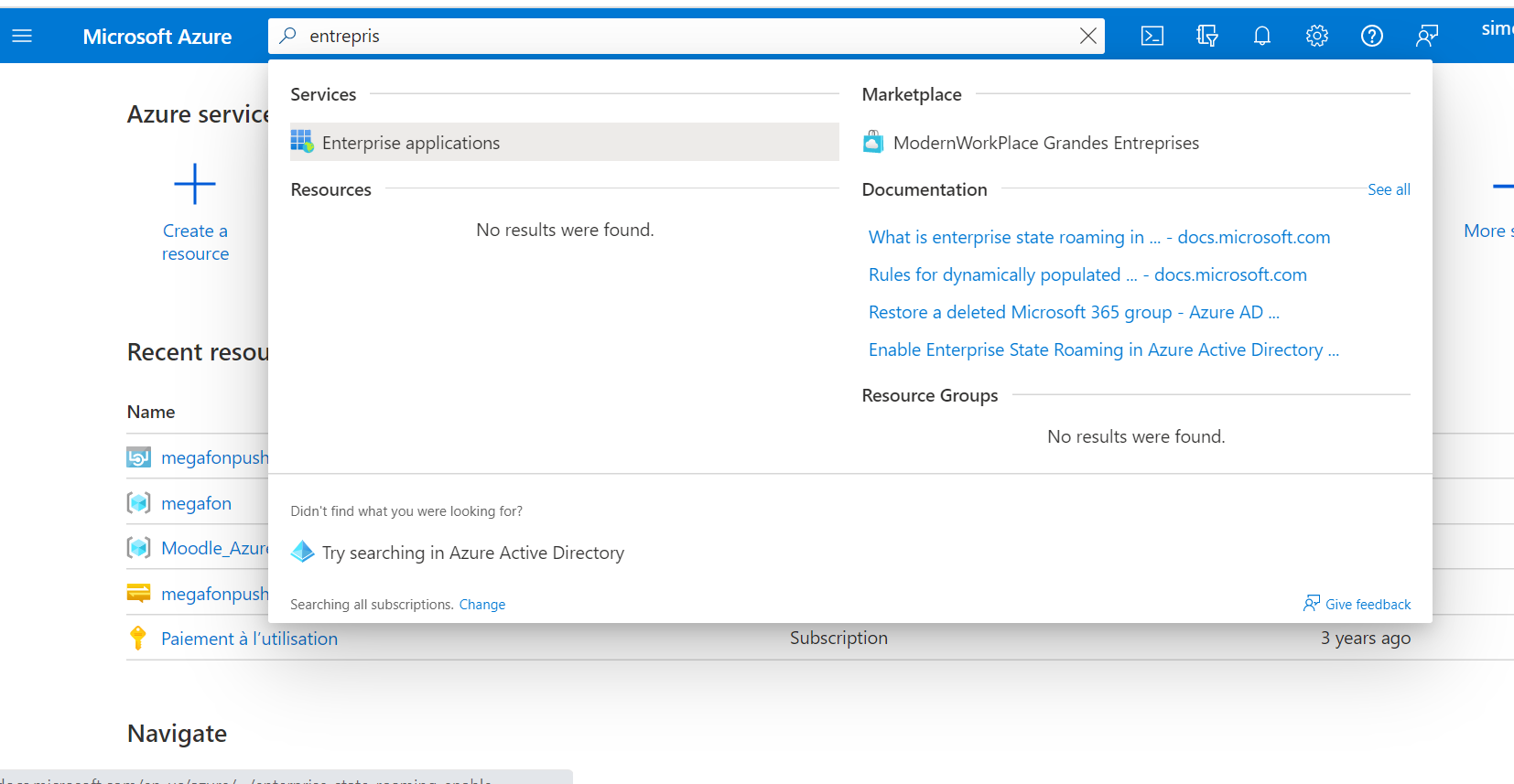Click the Azure Active Directory diamond icon

click(x=302, y=552)
